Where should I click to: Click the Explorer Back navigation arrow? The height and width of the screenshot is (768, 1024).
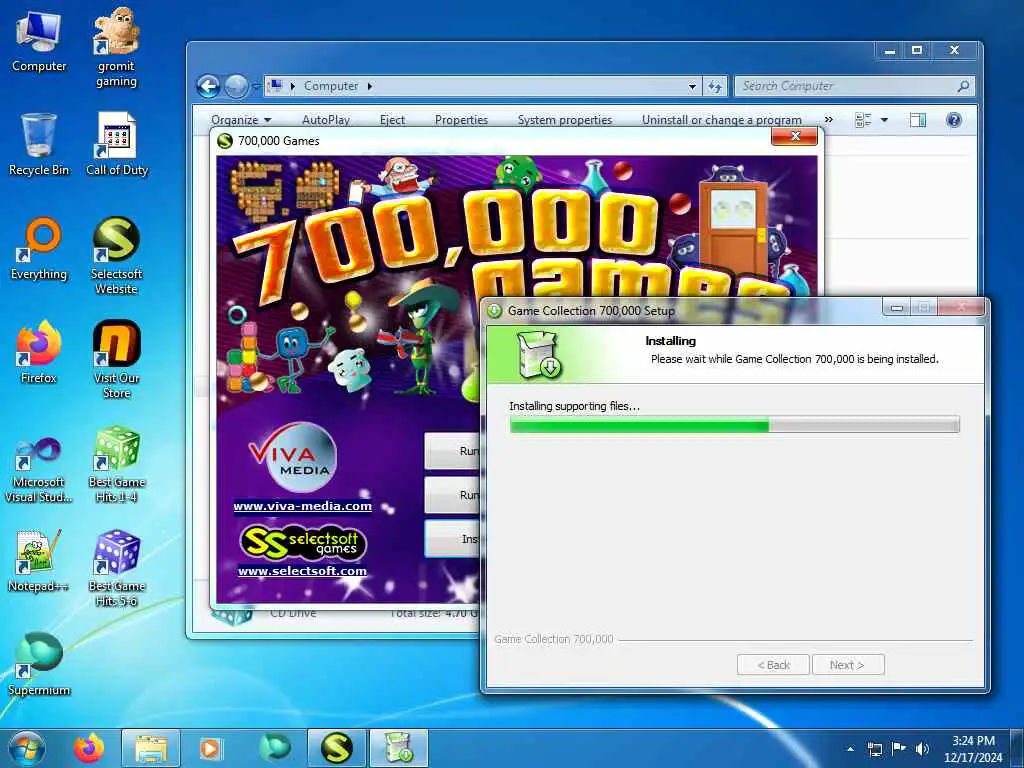pos(208,86)
